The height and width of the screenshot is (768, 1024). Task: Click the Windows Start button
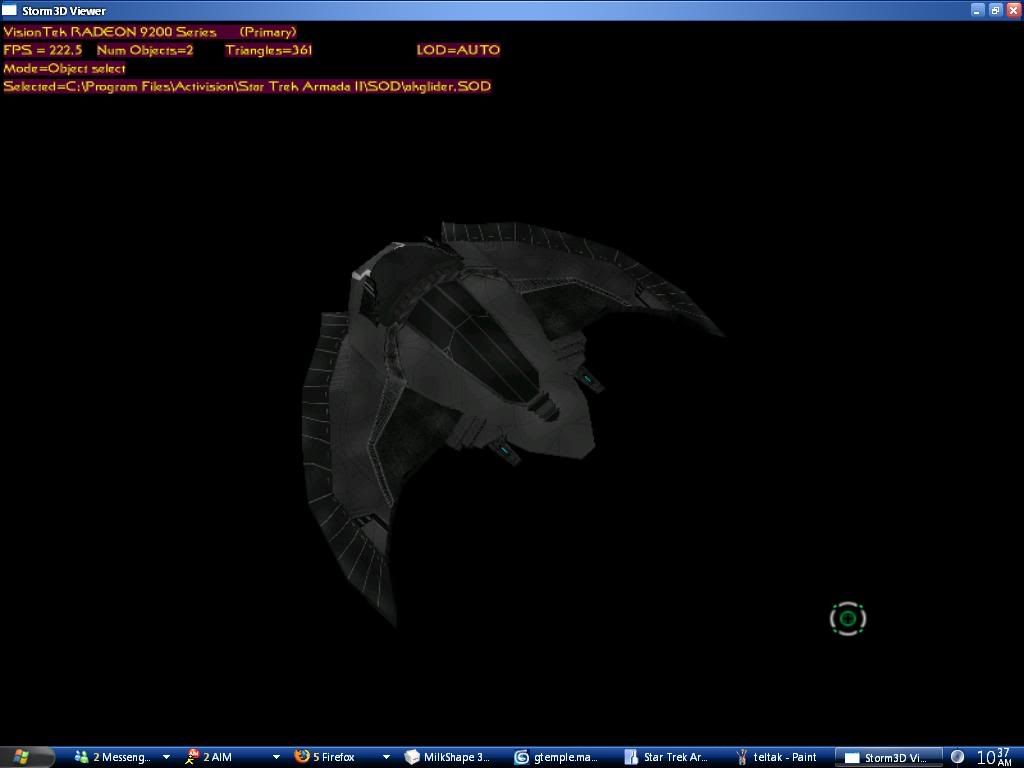[x=26, y=757]
